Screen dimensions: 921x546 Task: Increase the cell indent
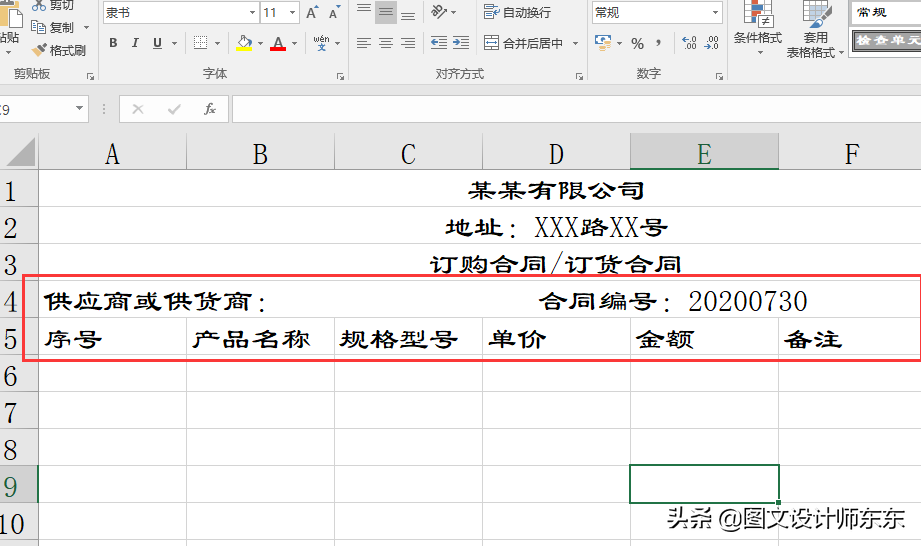461,42
